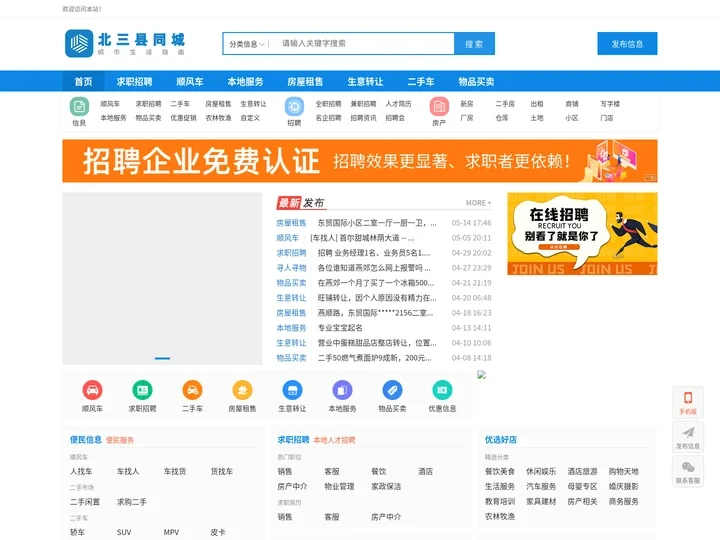The height and width of the screenshot is (540, 720).
Task: Click the green 求职招聘 round icon
Action: [x=142, y=390]
